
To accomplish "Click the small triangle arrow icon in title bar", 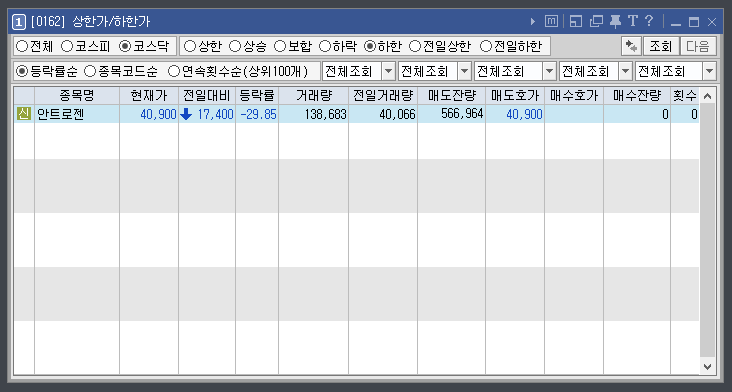I will point(533,21).
